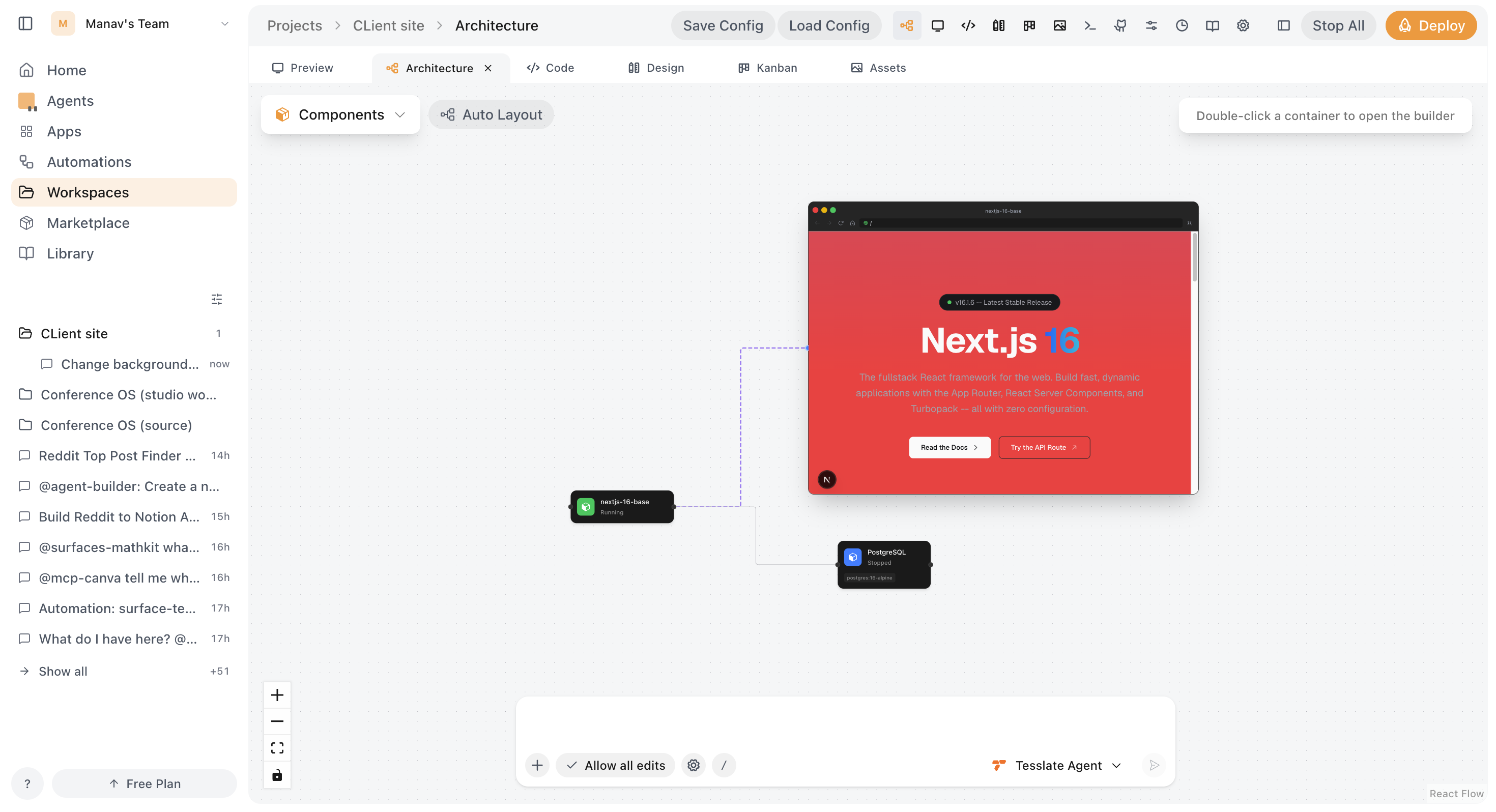The image size is (1496, 812).
Task: Open the sliders configuration toolbar icon
Action: click(1151, 25)
